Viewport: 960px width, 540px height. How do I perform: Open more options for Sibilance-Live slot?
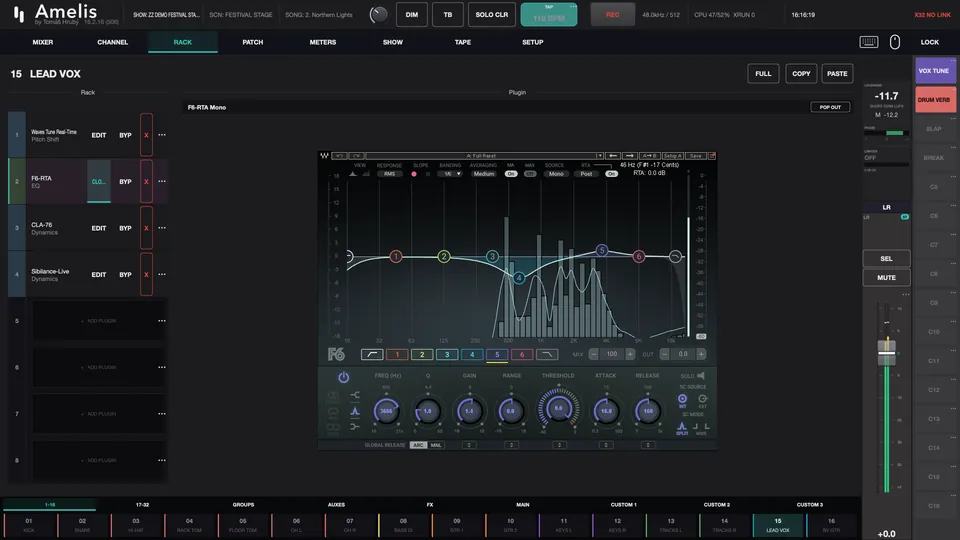162,274
